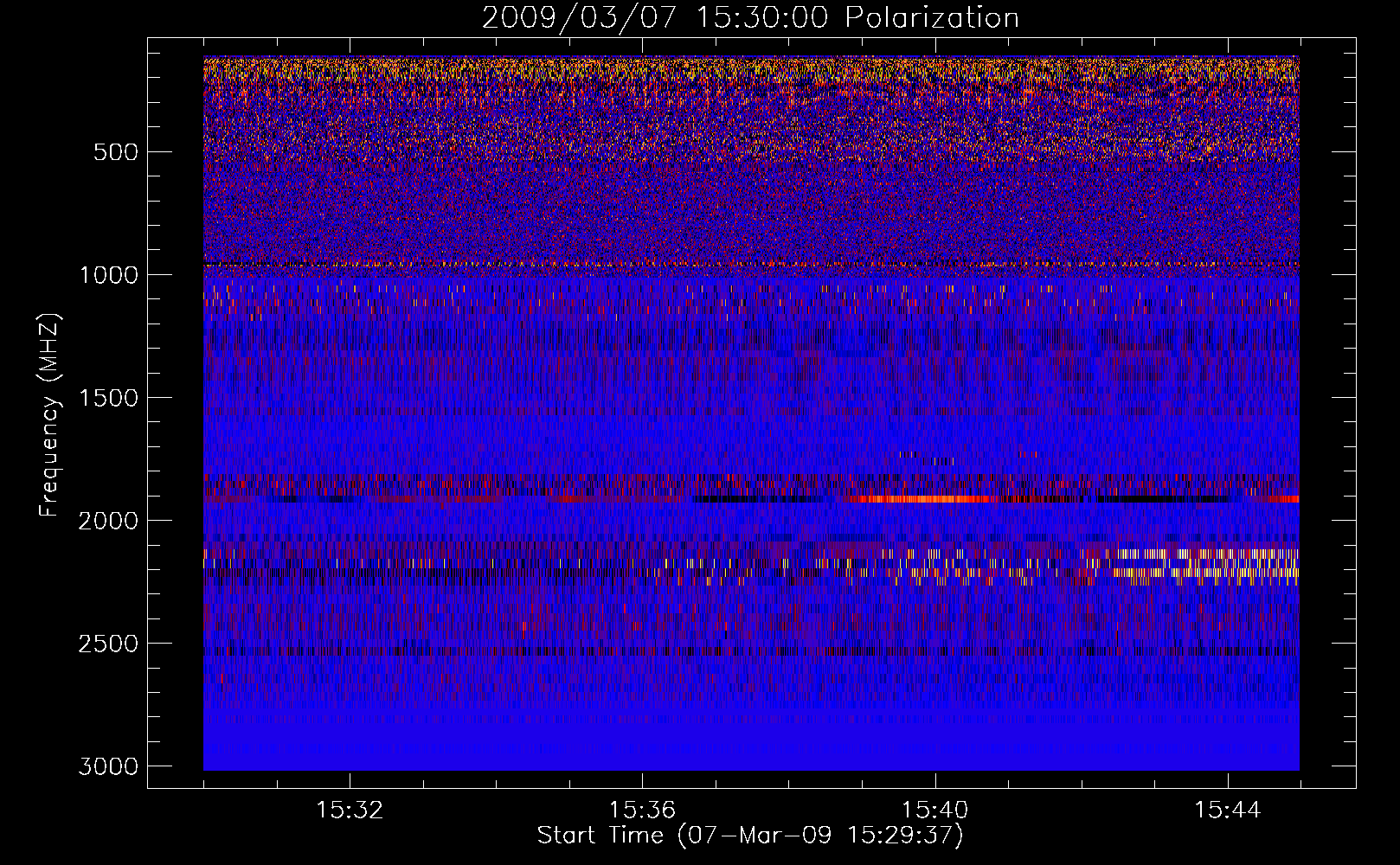Click the 15:36 time tick label
This screenshot has width=1400, height=865.
[x=642, y=810]
